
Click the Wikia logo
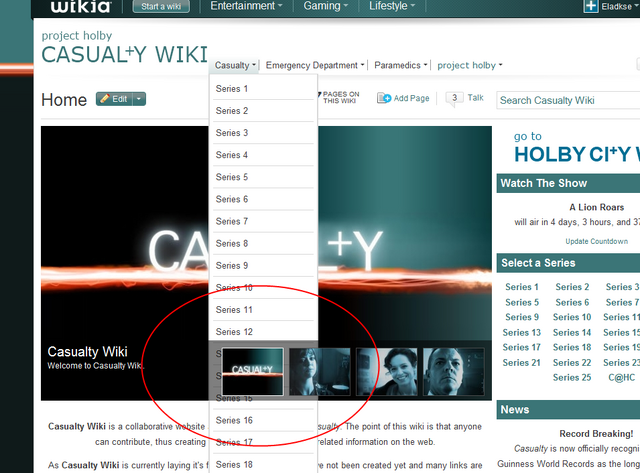click(x=80, y=7)
